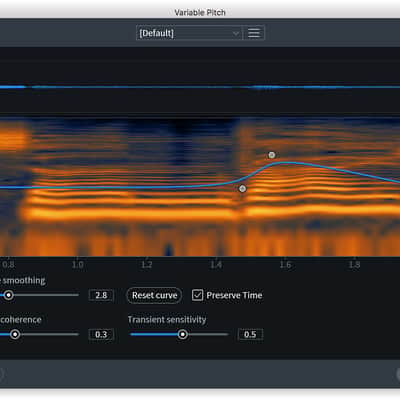The image size is (400, 400).
Task: Click the 1.2 time ruler label
Action: [147, 265]
